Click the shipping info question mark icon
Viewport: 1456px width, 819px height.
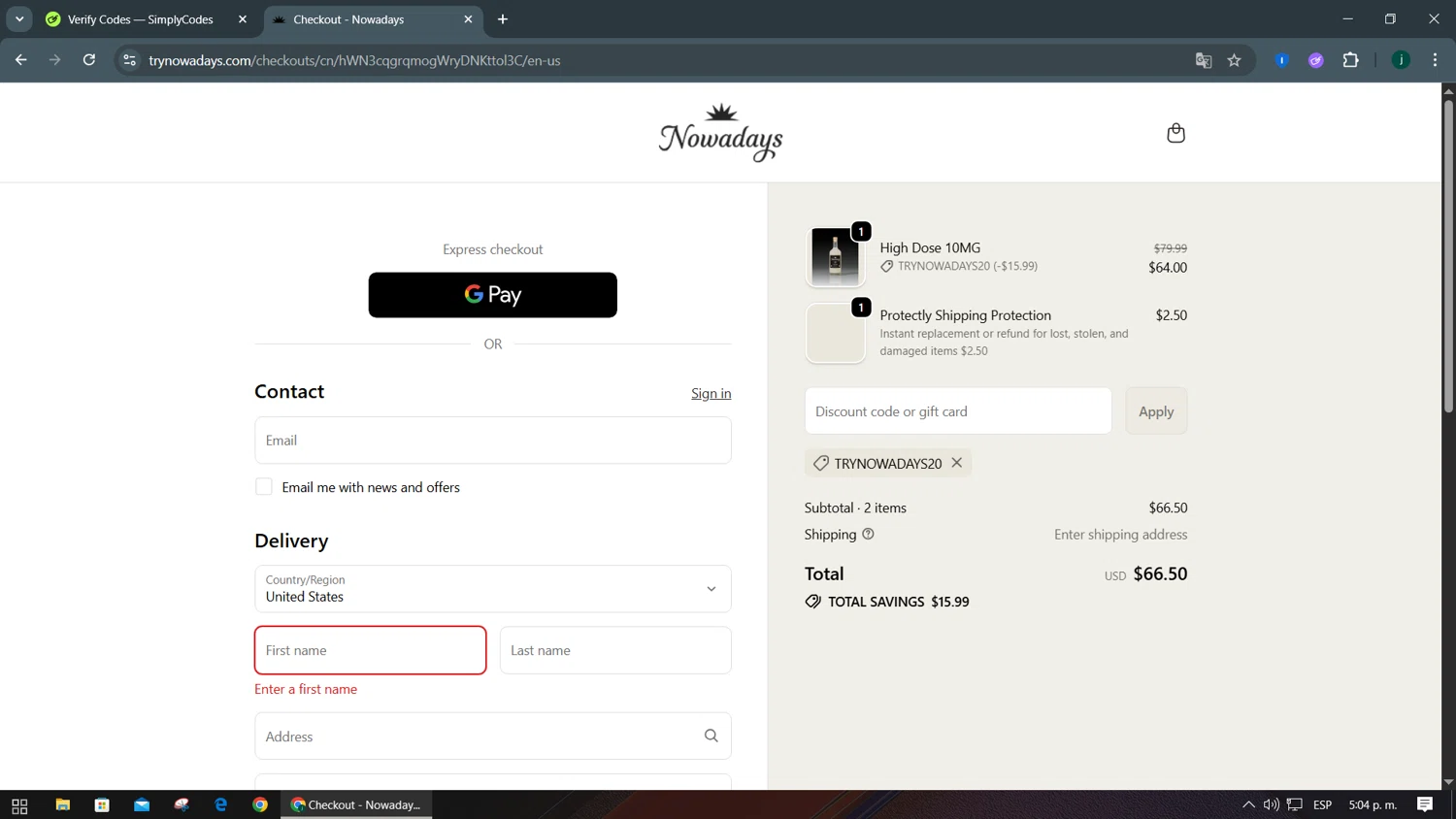868,534
